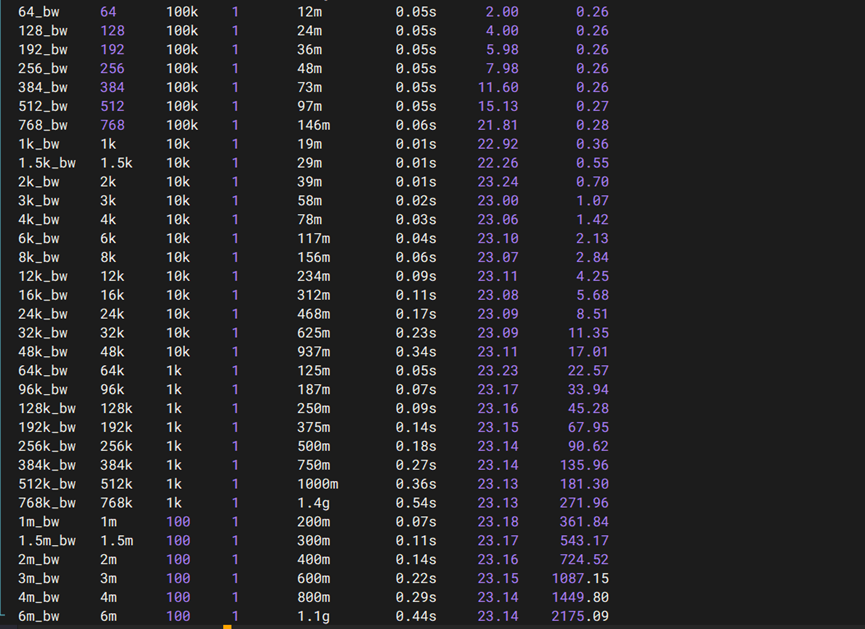Select the 361.84 value

(x=583, y=522)
